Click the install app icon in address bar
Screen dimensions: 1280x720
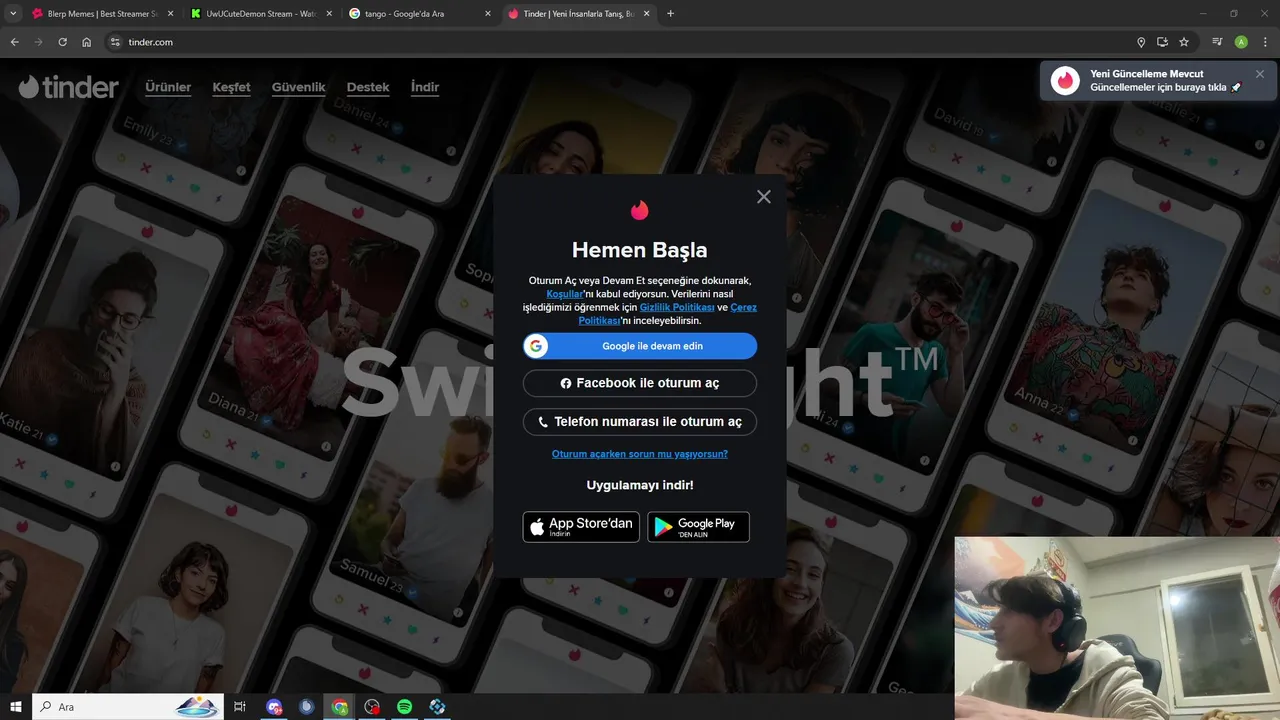tap(1162, 42)
